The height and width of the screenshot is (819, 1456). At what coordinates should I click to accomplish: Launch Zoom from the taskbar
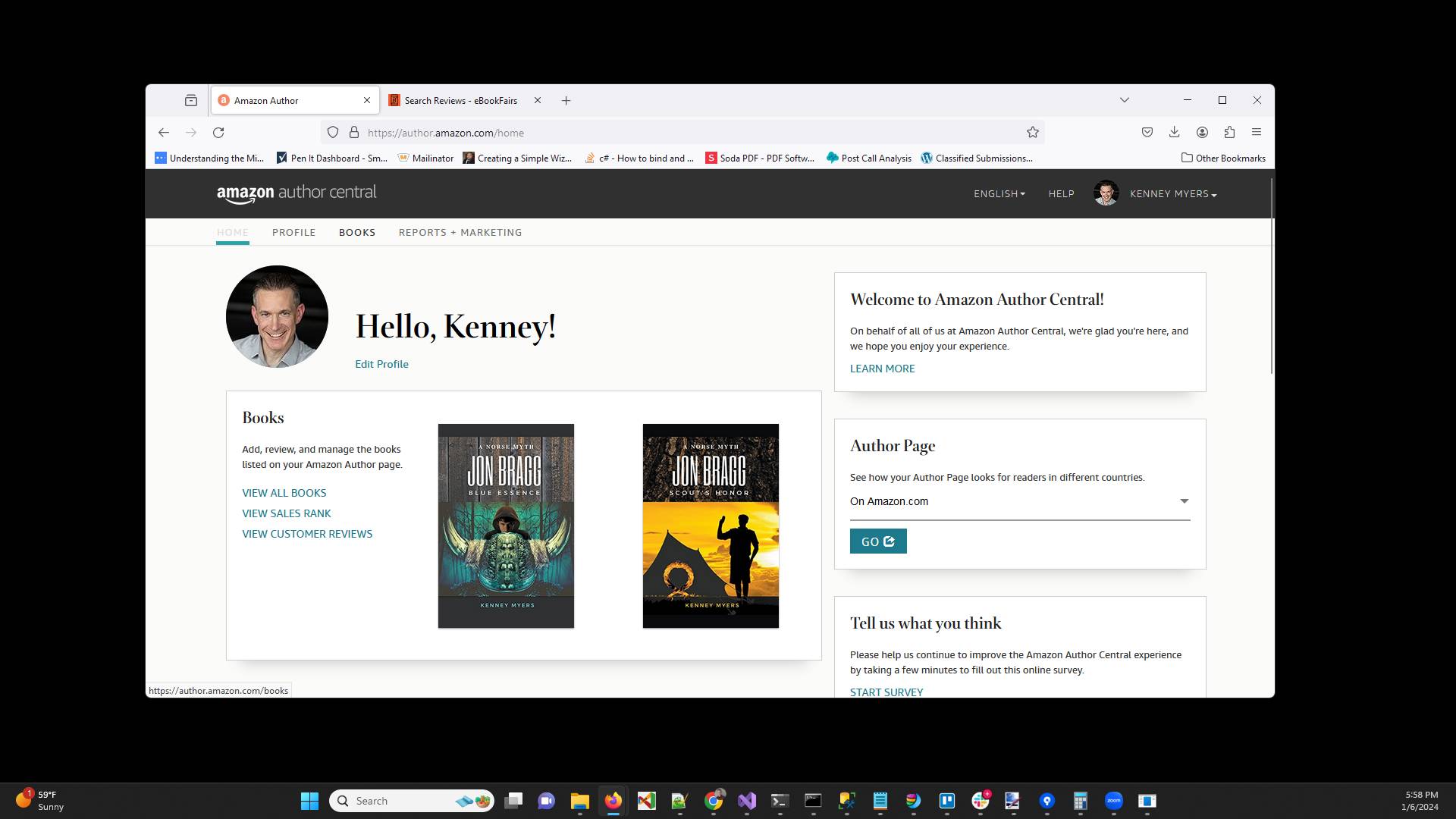tap(1113, 801)
